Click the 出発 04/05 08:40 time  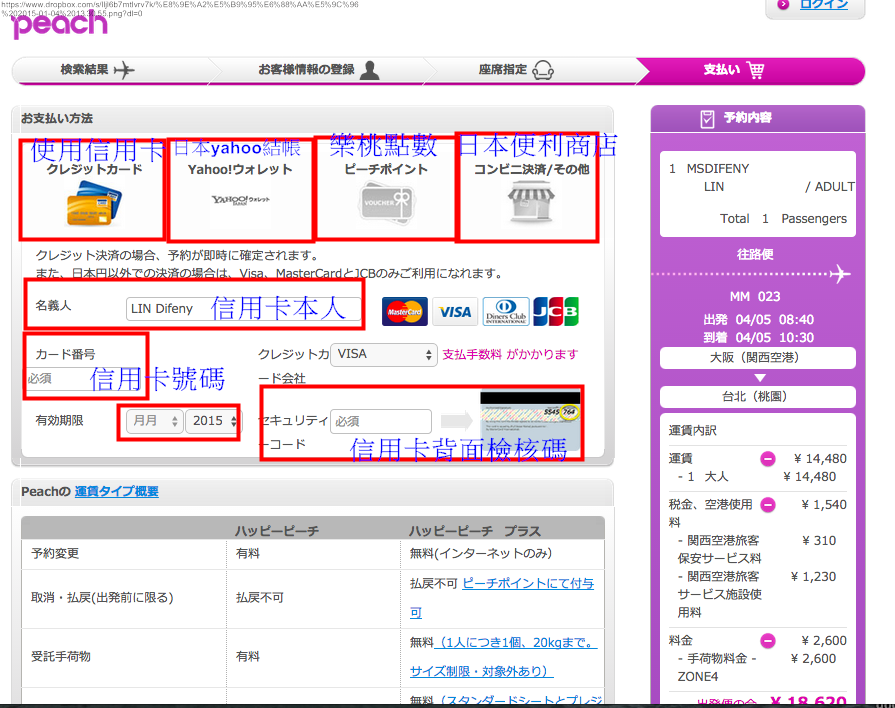pos(759,320)
